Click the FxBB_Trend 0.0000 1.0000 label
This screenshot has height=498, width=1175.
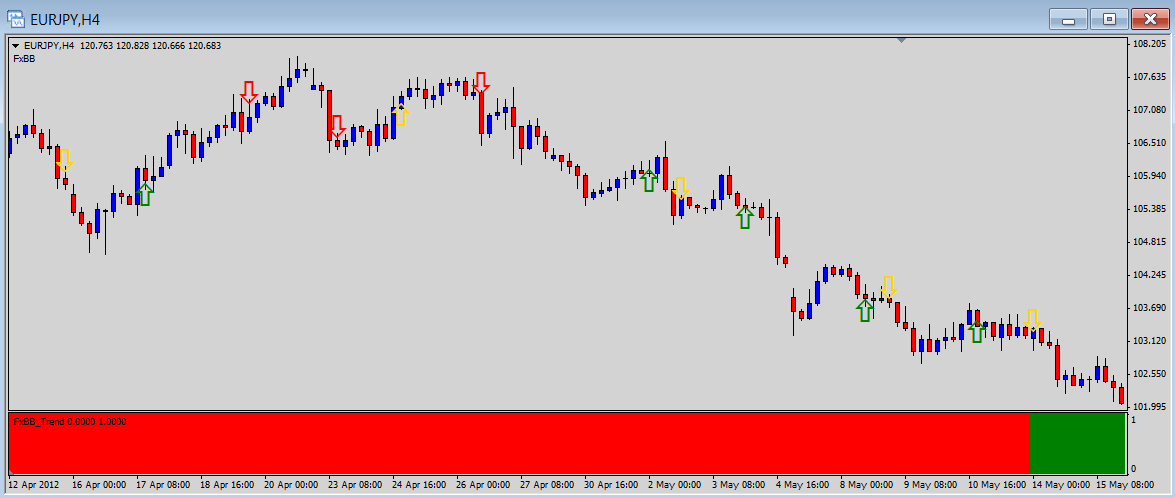pyautogui.click(x=70, y=422)
